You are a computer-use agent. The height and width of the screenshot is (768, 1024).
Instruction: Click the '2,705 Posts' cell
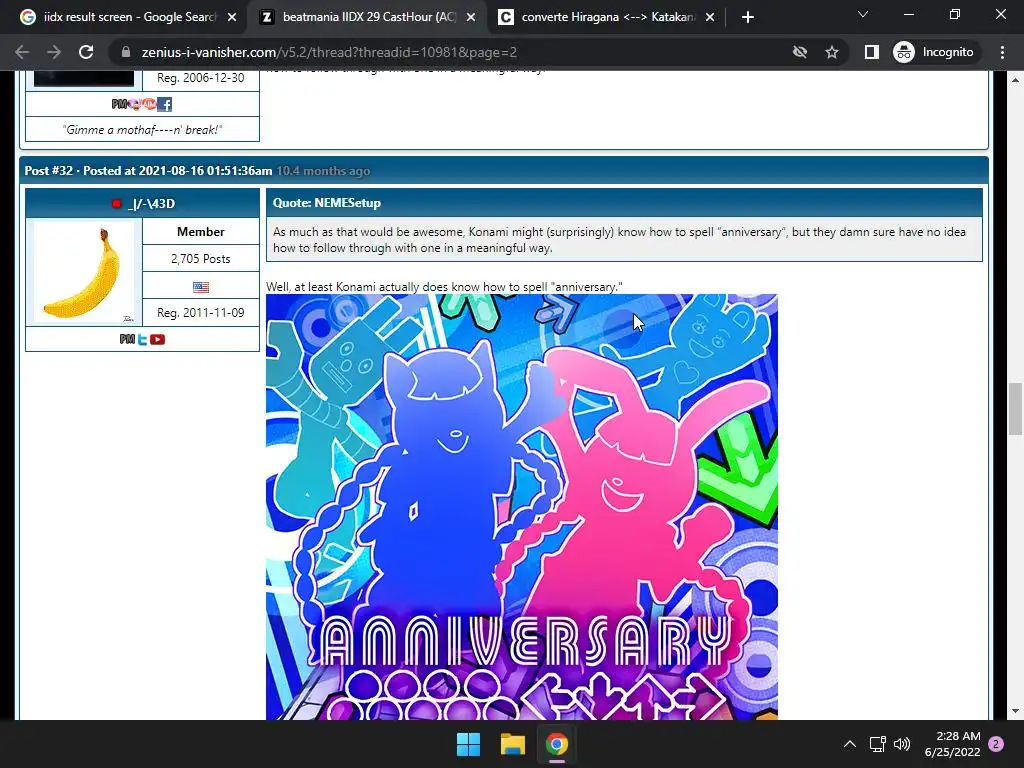click(200, 259)
